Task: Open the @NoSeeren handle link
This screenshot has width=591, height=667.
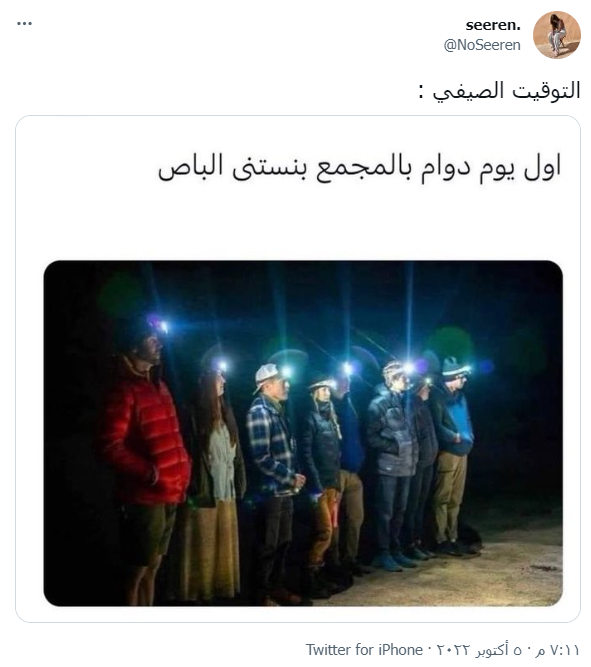Action: (482, 45)
